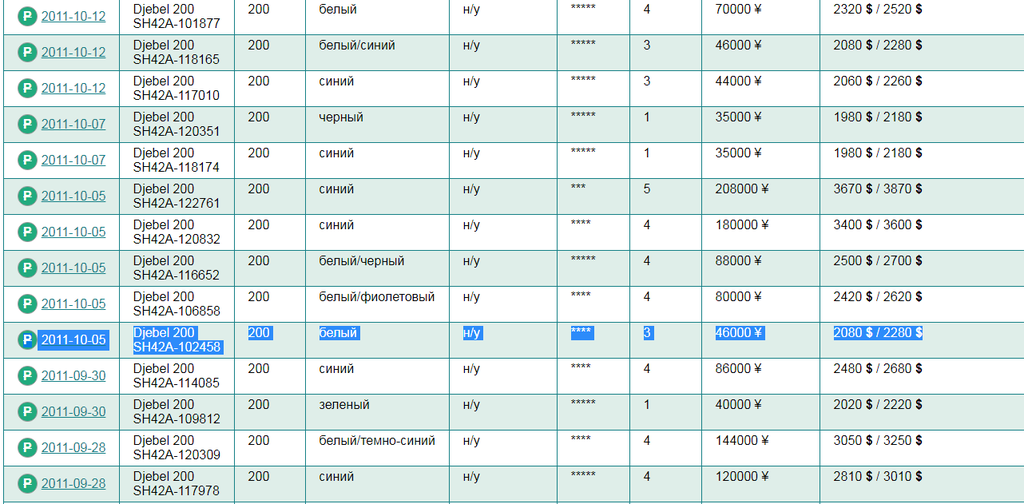Open the 2011-09-28 link for SH42A-117978
The height and width of the screenshot is (504, 1024).
73,484
